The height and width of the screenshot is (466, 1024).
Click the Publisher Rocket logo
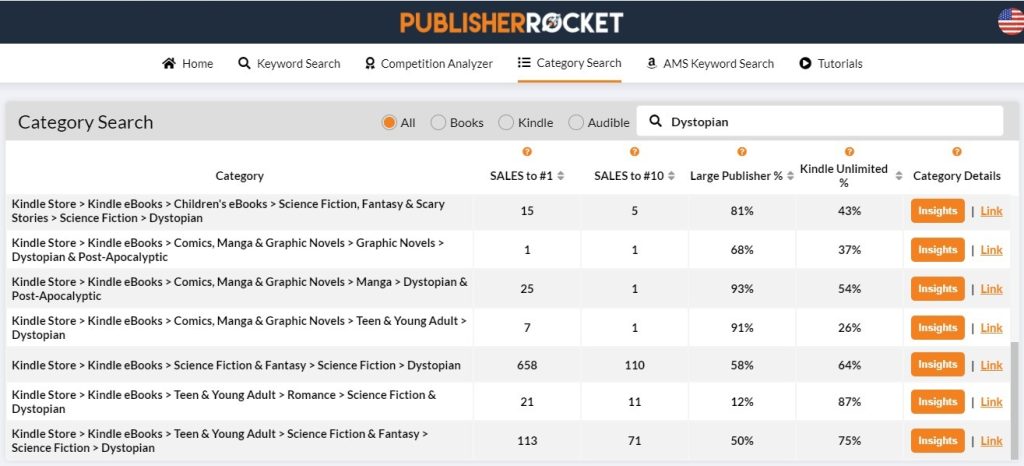point(511,23)
